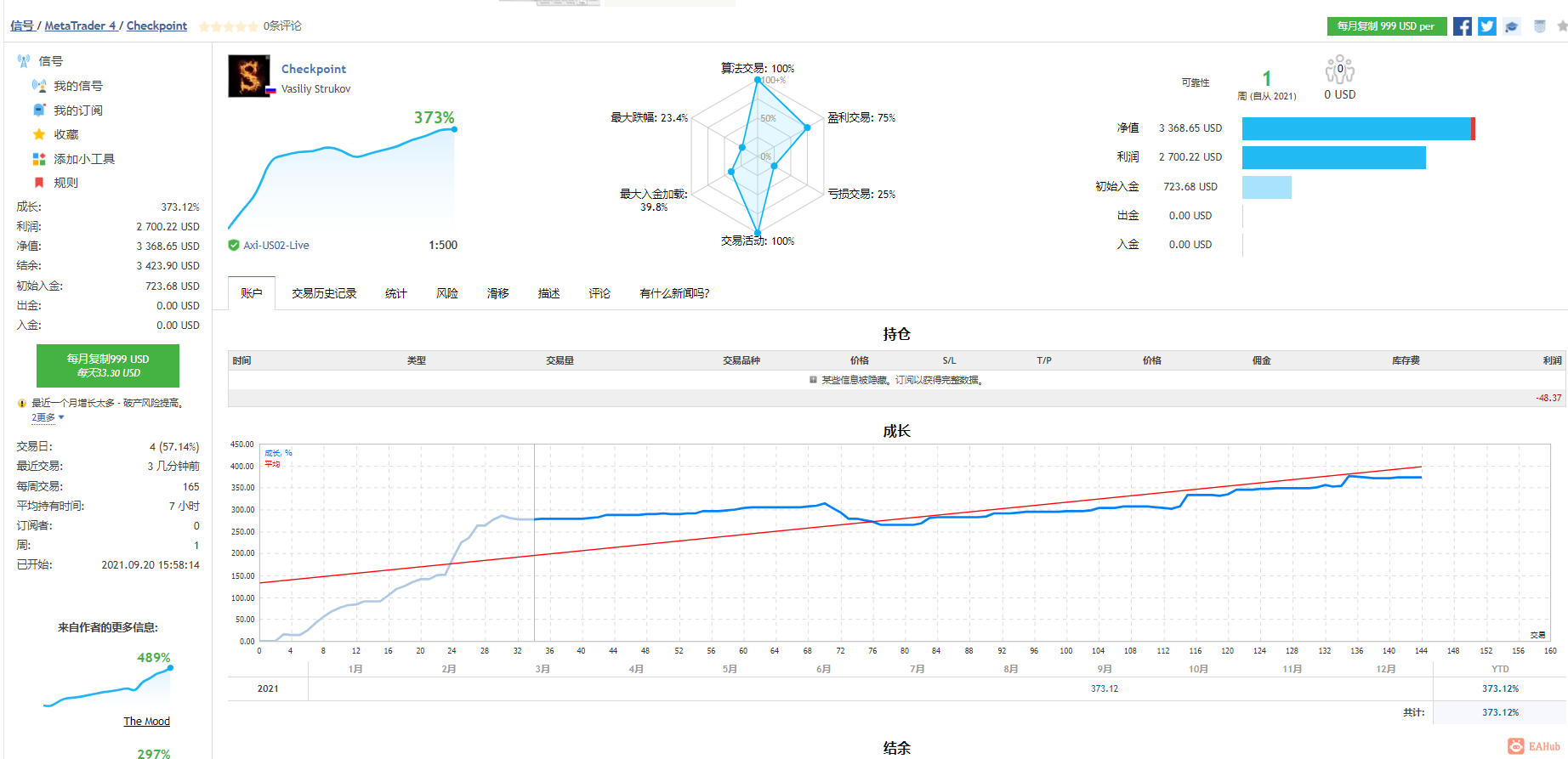Open the 滑移 tab
The width and height of the screenshot is (1568, 759).
coord(498,293)
